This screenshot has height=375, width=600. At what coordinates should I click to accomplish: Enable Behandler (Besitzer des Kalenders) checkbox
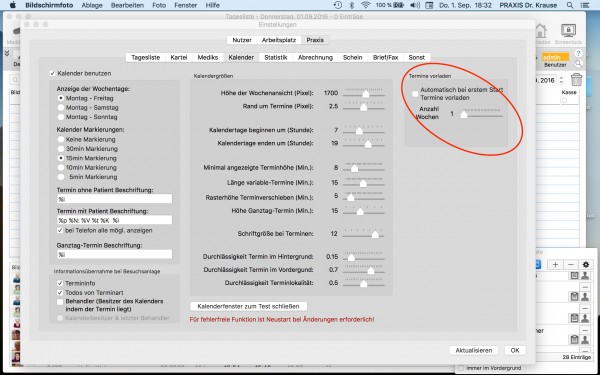(x=60, y=302)
